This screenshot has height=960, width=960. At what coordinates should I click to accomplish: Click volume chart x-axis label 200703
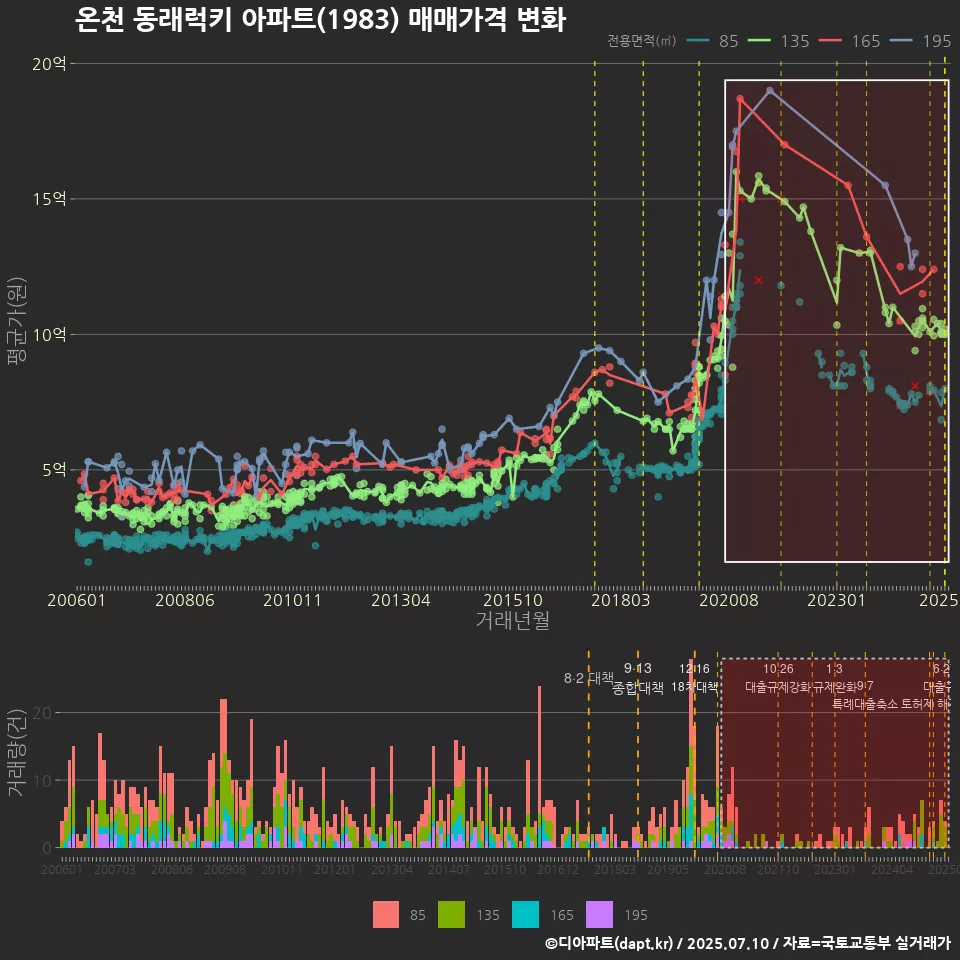coord(115,869)
